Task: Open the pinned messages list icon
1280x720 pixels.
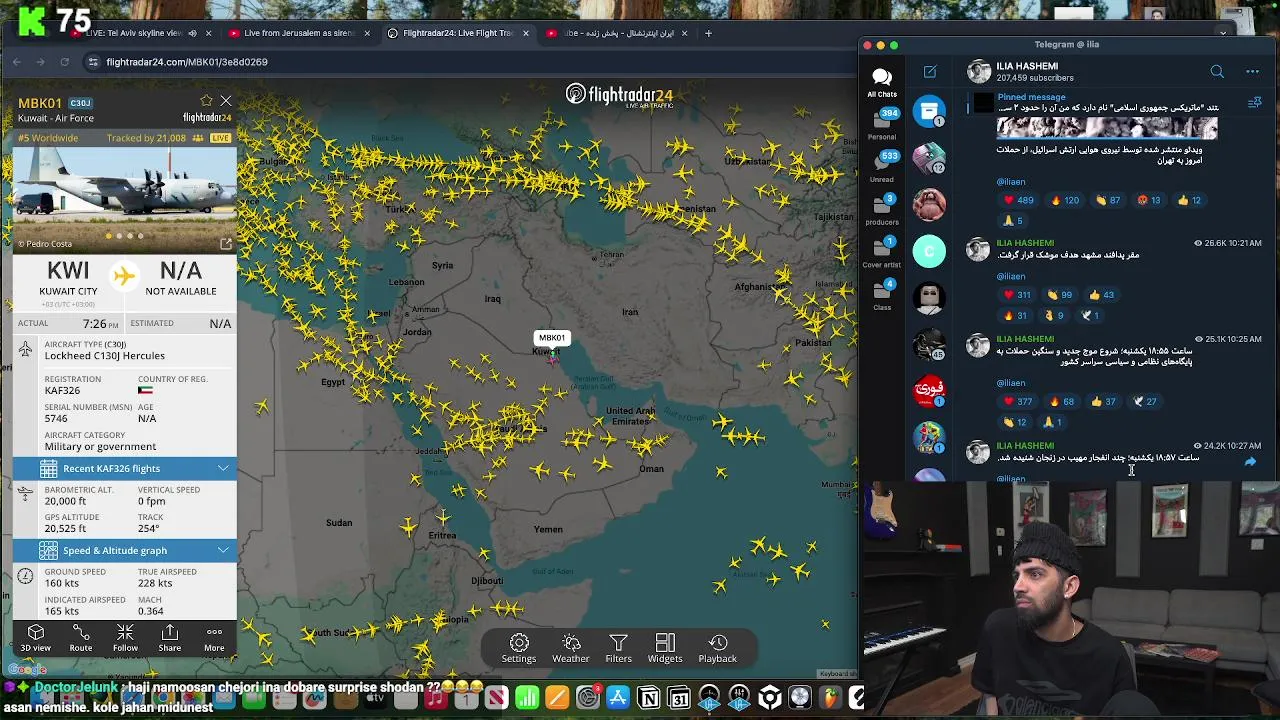Action: [x=1255, y=102]
